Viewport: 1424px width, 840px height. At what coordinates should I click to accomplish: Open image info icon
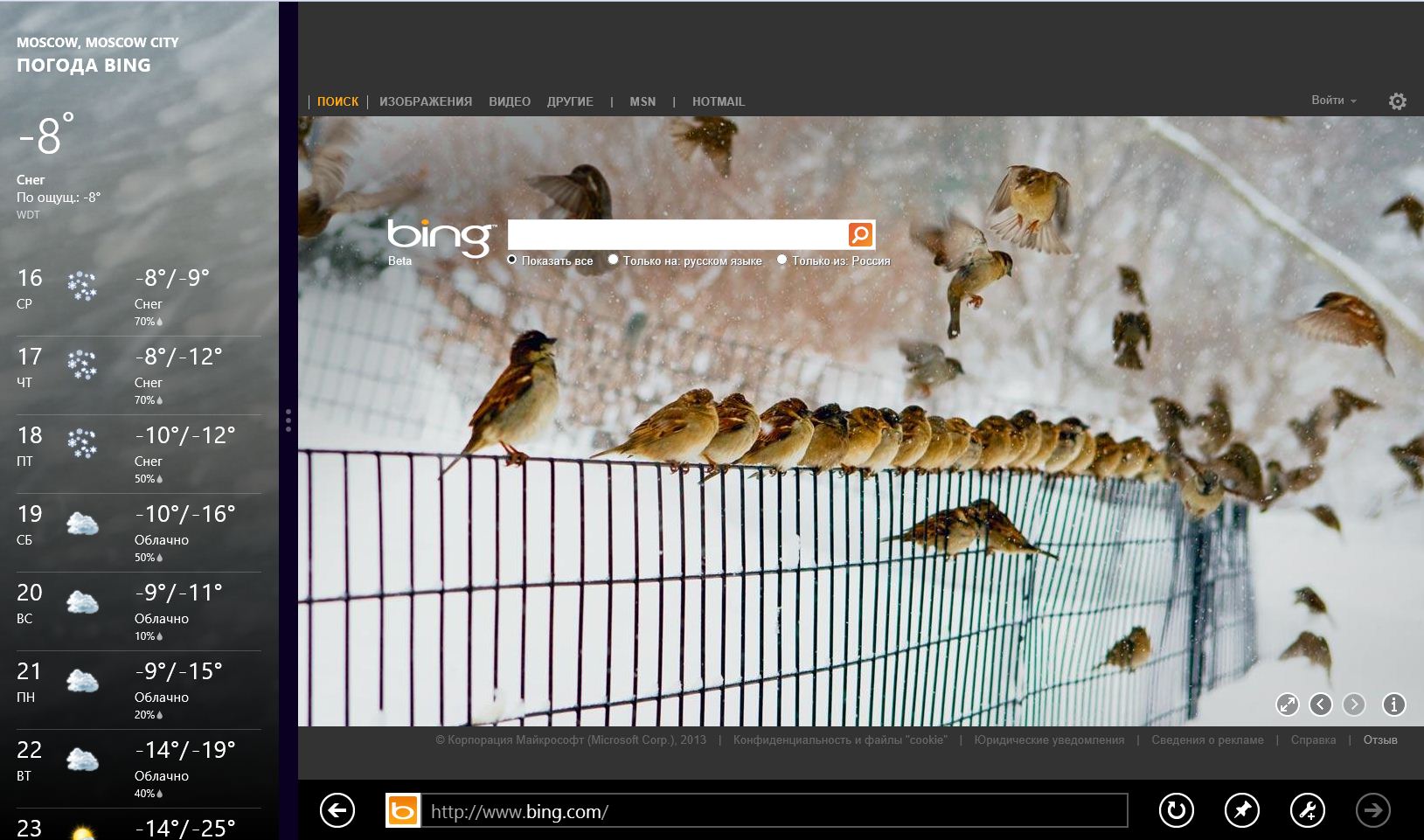tap(1393, 704)
